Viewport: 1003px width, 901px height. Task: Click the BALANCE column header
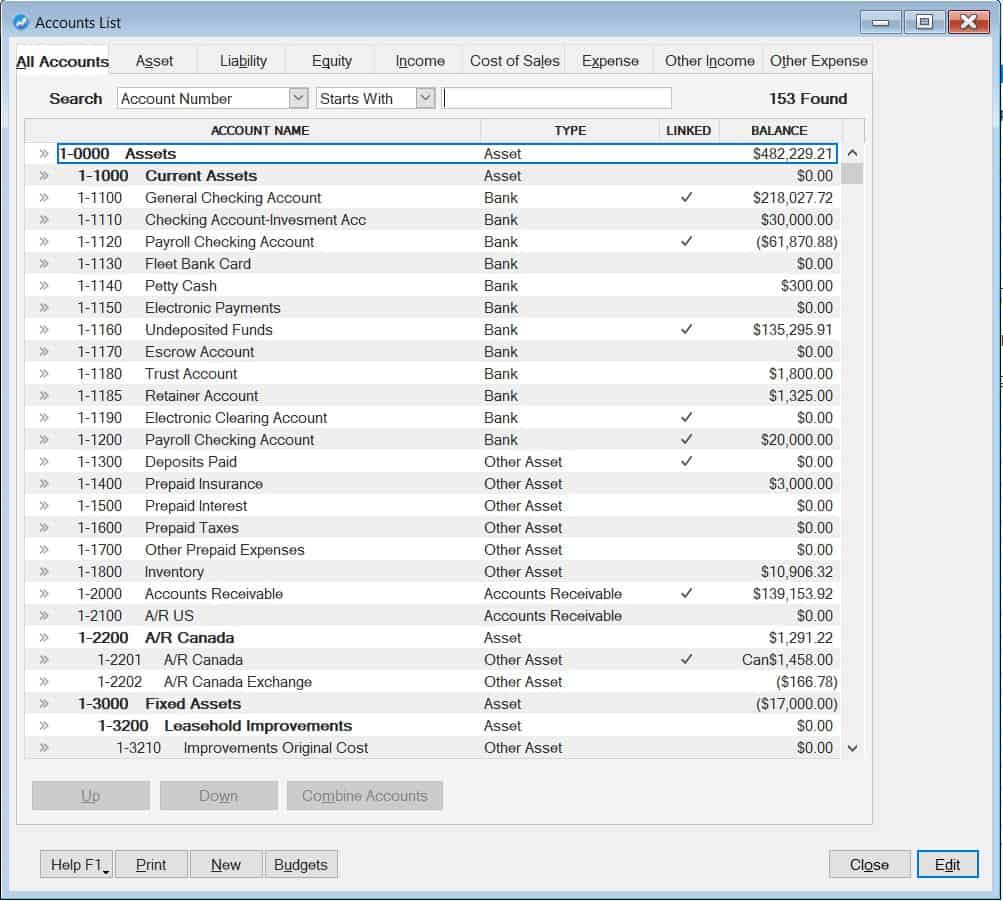tap(779, 130)
